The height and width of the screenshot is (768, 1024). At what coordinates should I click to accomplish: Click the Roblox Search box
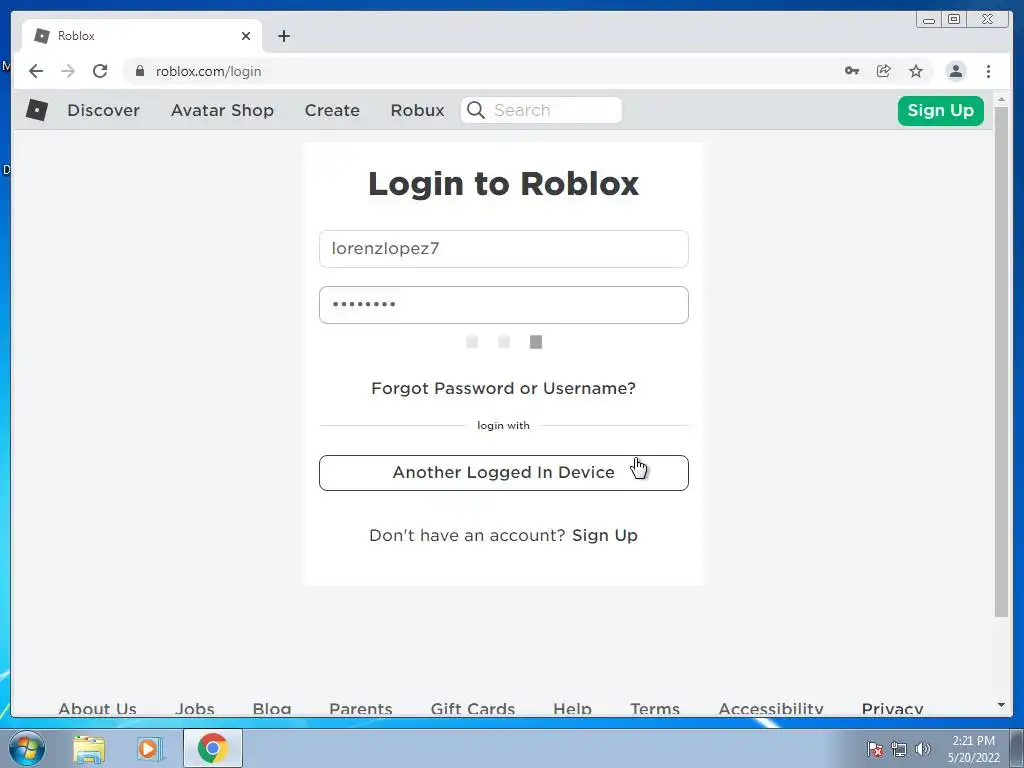[541, 110]
